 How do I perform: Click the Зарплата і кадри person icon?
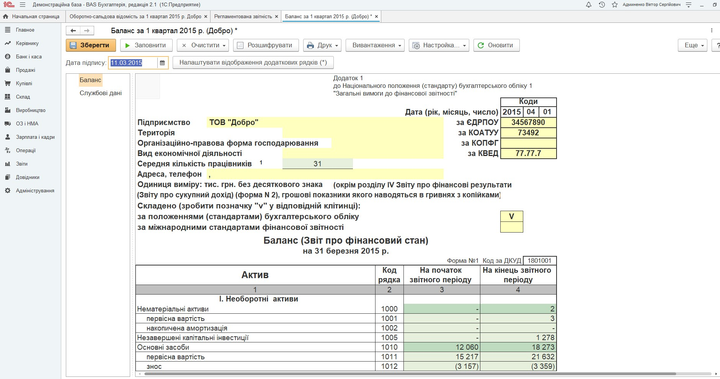click(7, 137)
